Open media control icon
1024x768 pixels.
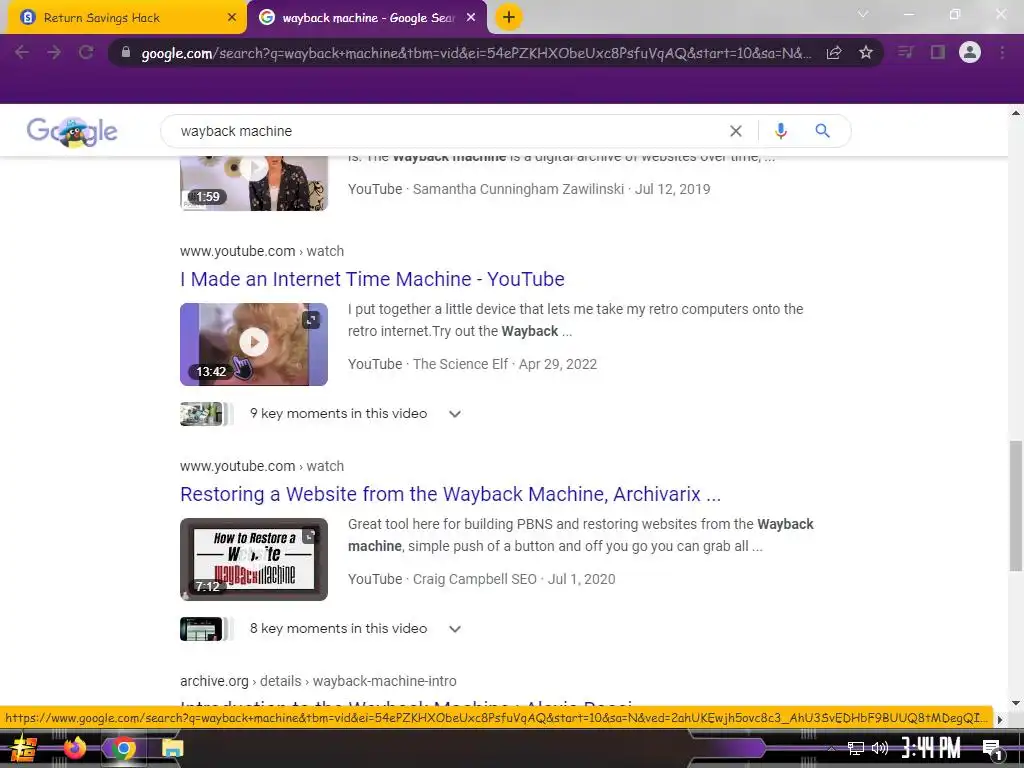905,52
